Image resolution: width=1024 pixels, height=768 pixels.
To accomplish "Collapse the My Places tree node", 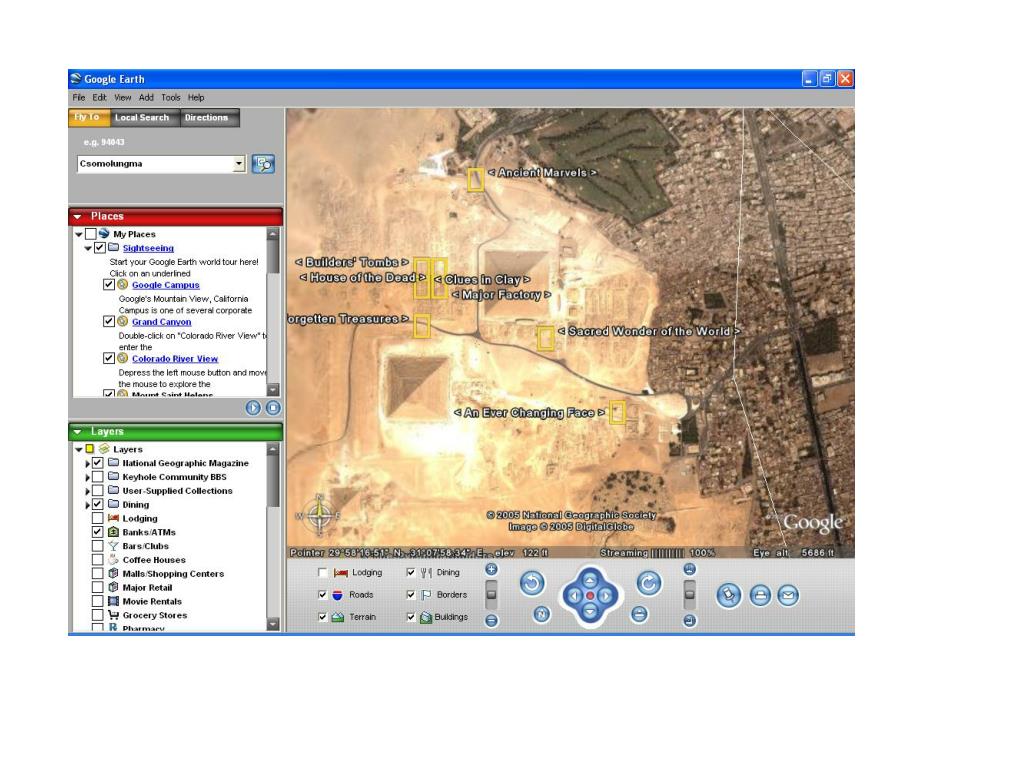I will click(79, 234).
